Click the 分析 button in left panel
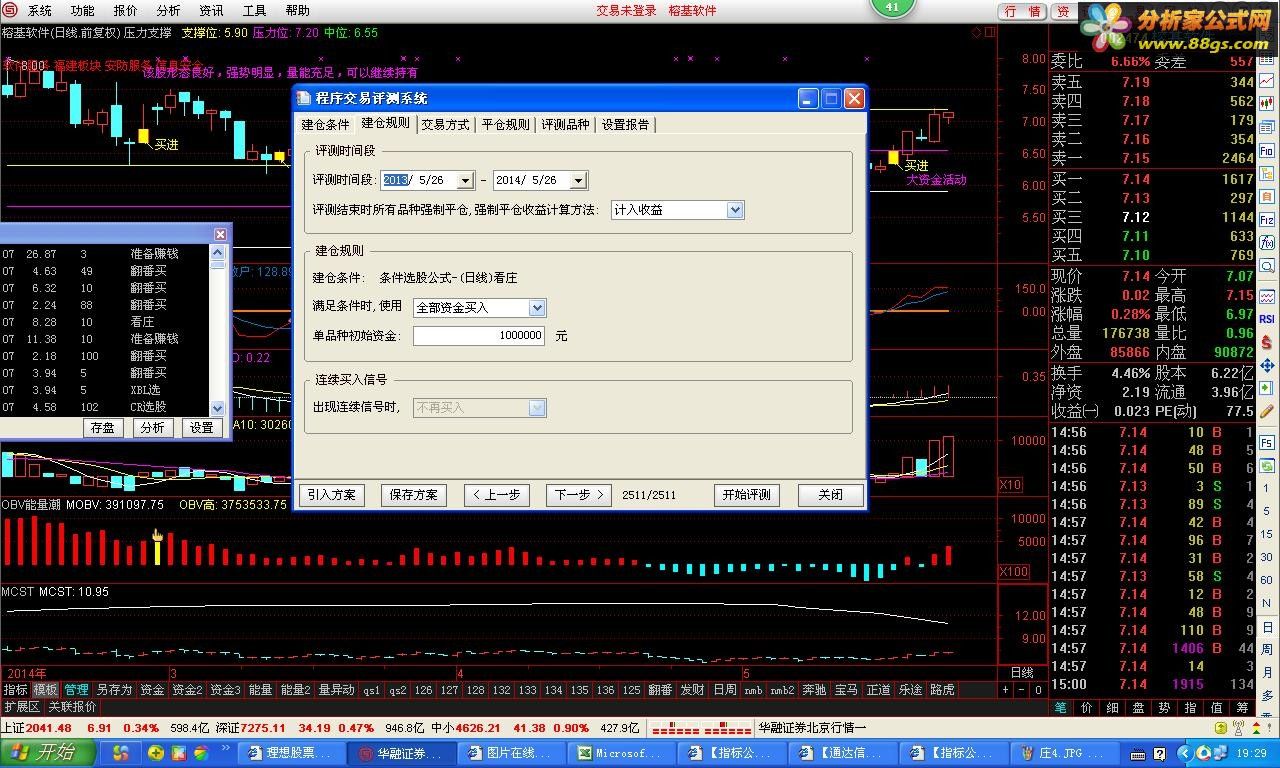Screen dimensions: 1280x768 (152, 428)
